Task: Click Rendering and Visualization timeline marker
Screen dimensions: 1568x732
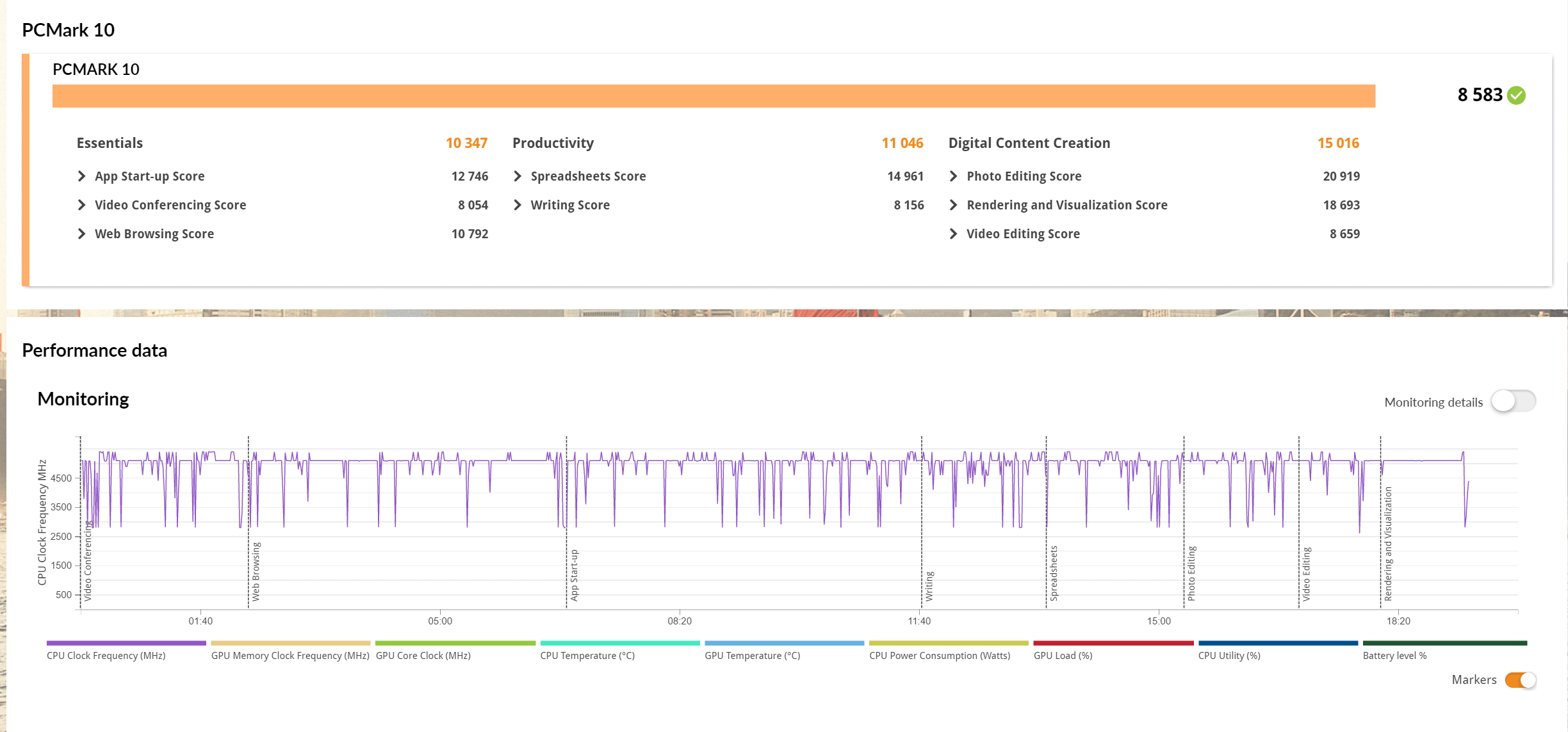Action: pyautogui.click(x=1388, y=544)
